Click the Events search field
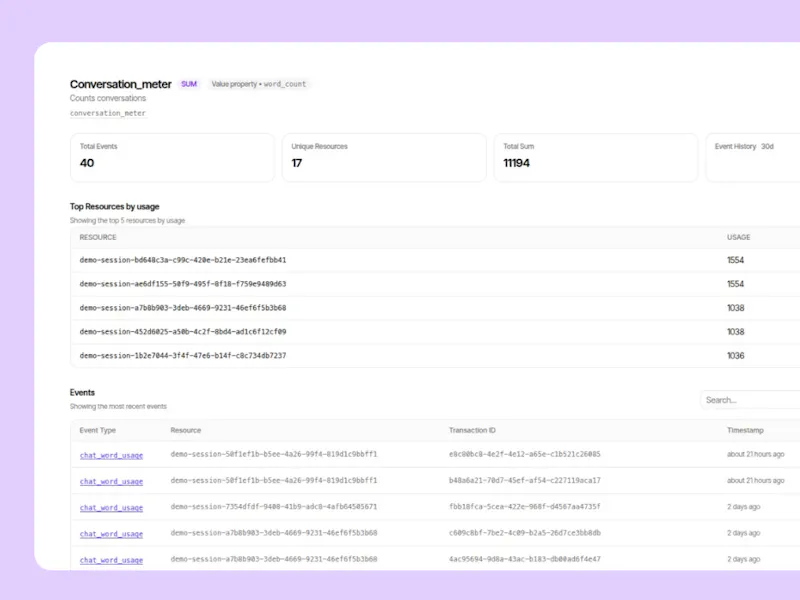 (x=750, y=400)
